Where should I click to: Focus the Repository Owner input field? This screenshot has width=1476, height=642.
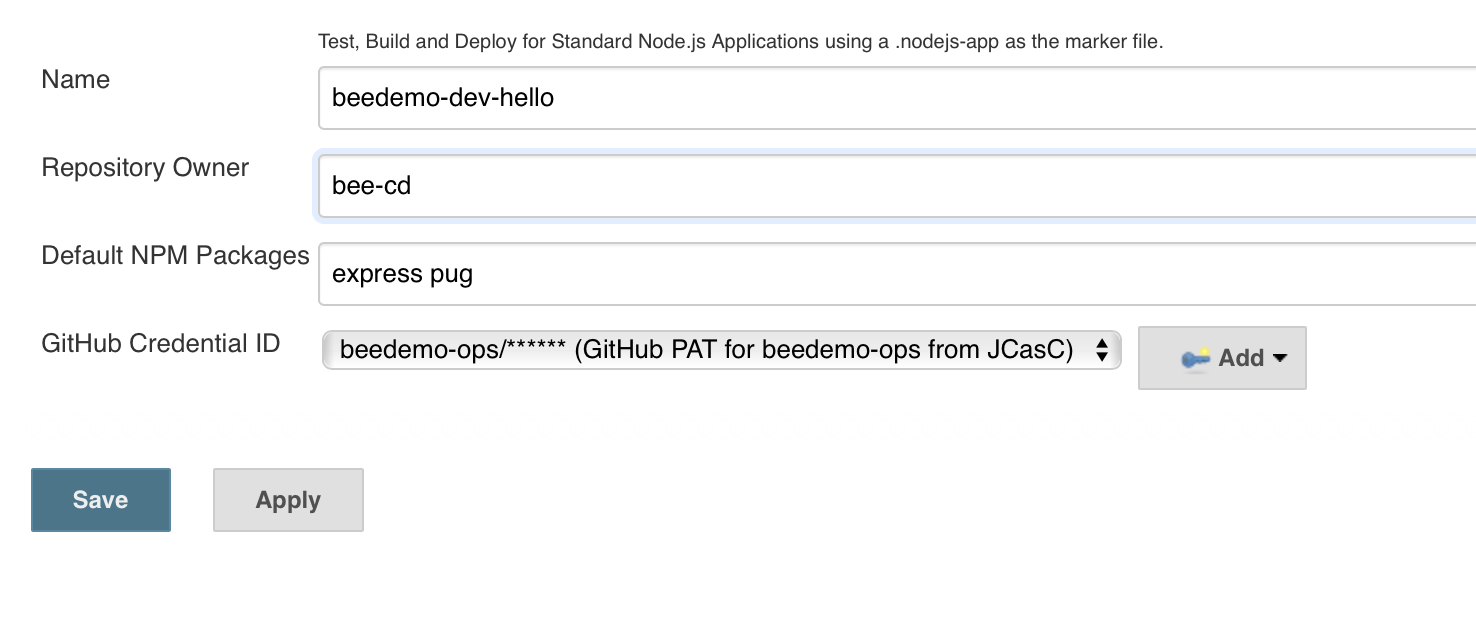[897, 186]
